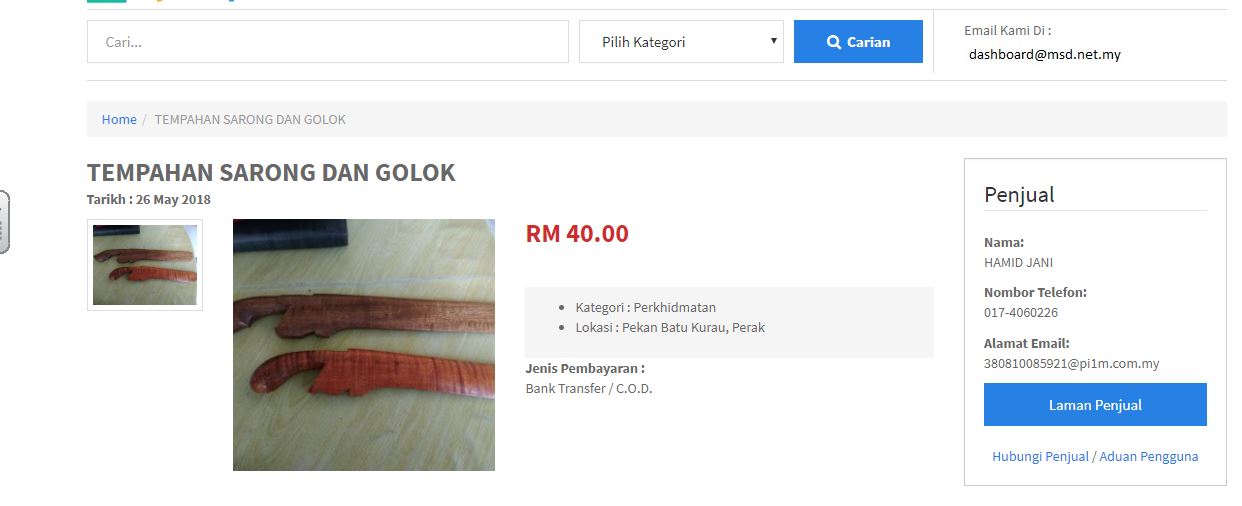This screenshot has width=1242, height=506.
Task: Open the large golok product image
Action: point(364,345)
